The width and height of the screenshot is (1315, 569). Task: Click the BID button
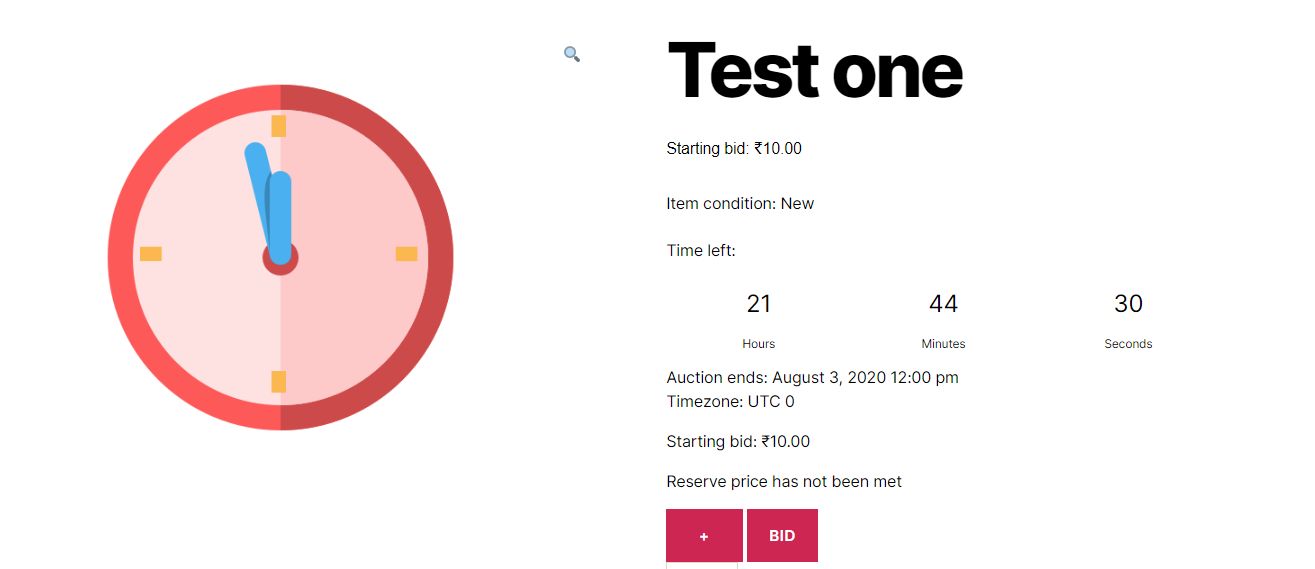point(782,535)
